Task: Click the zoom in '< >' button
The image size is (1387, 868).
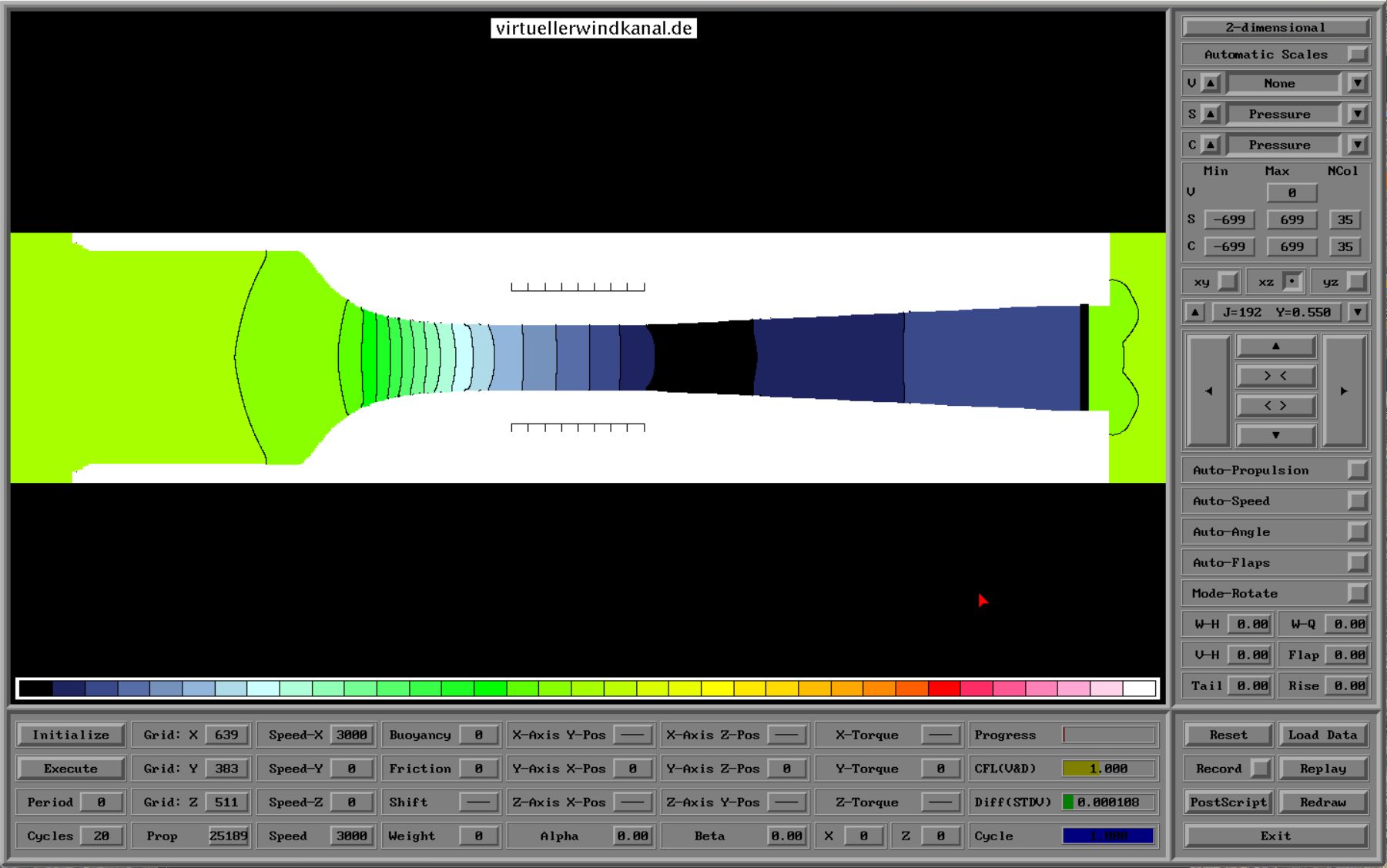Action: [1276, 405]
